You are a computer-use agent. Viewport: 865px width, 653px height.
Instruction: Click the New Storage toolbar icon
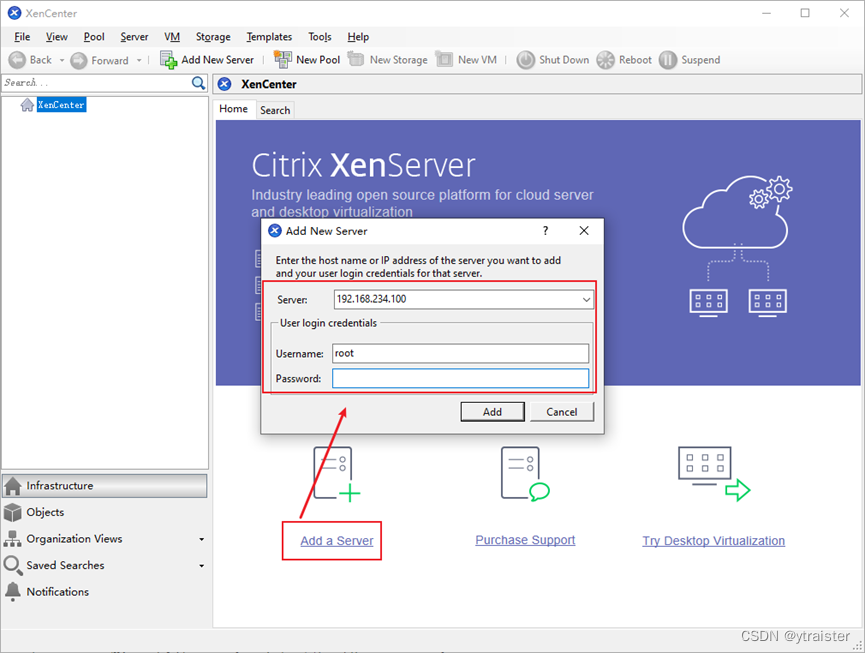coord(356,59)
